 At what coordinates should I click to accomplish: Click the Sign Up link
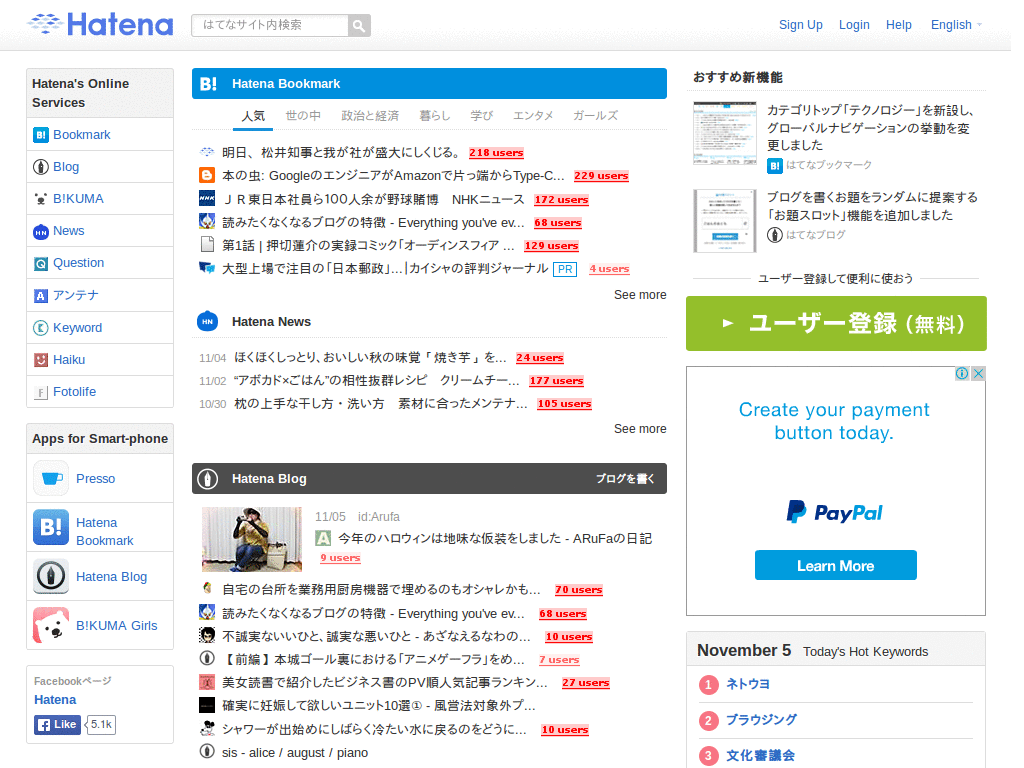click(x=801, y=25)
